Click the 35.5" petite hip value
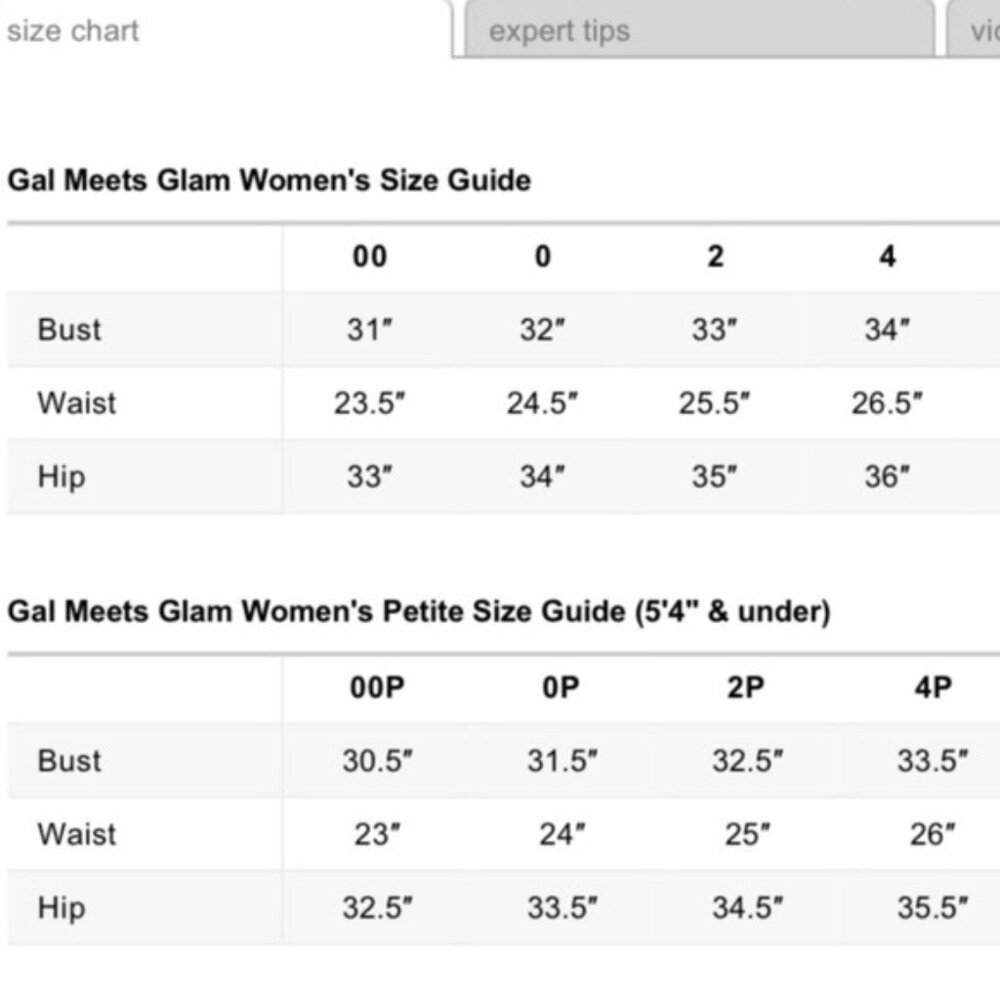The width and height of the screenshot is (1000, 1000). (932, 908)
